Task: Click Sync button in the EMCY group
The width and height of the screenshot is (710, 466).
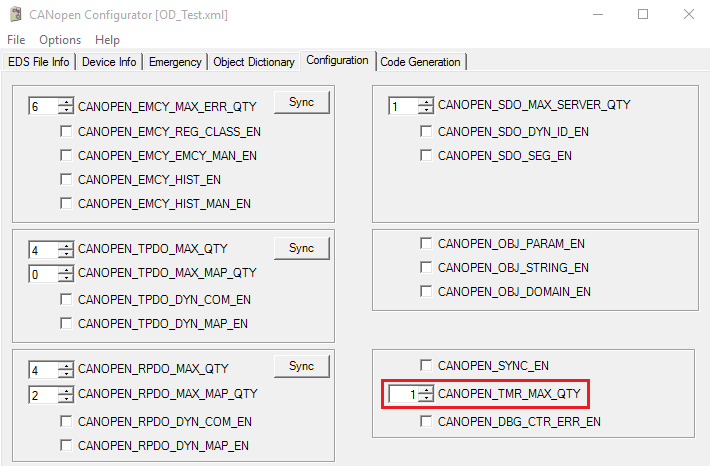Action: click(x=302, y=102)
